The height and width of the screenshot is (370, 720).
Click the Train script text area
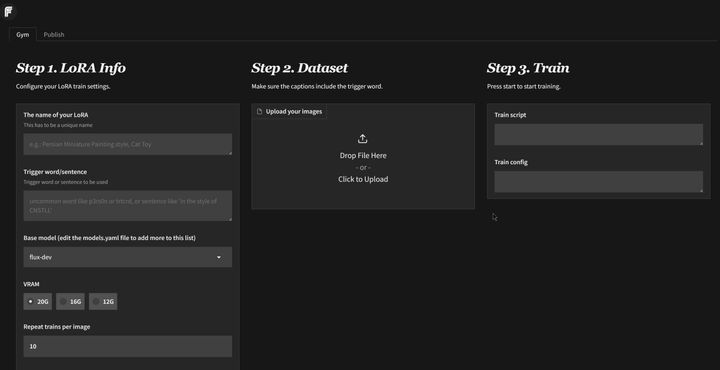(x=598, y=135)
